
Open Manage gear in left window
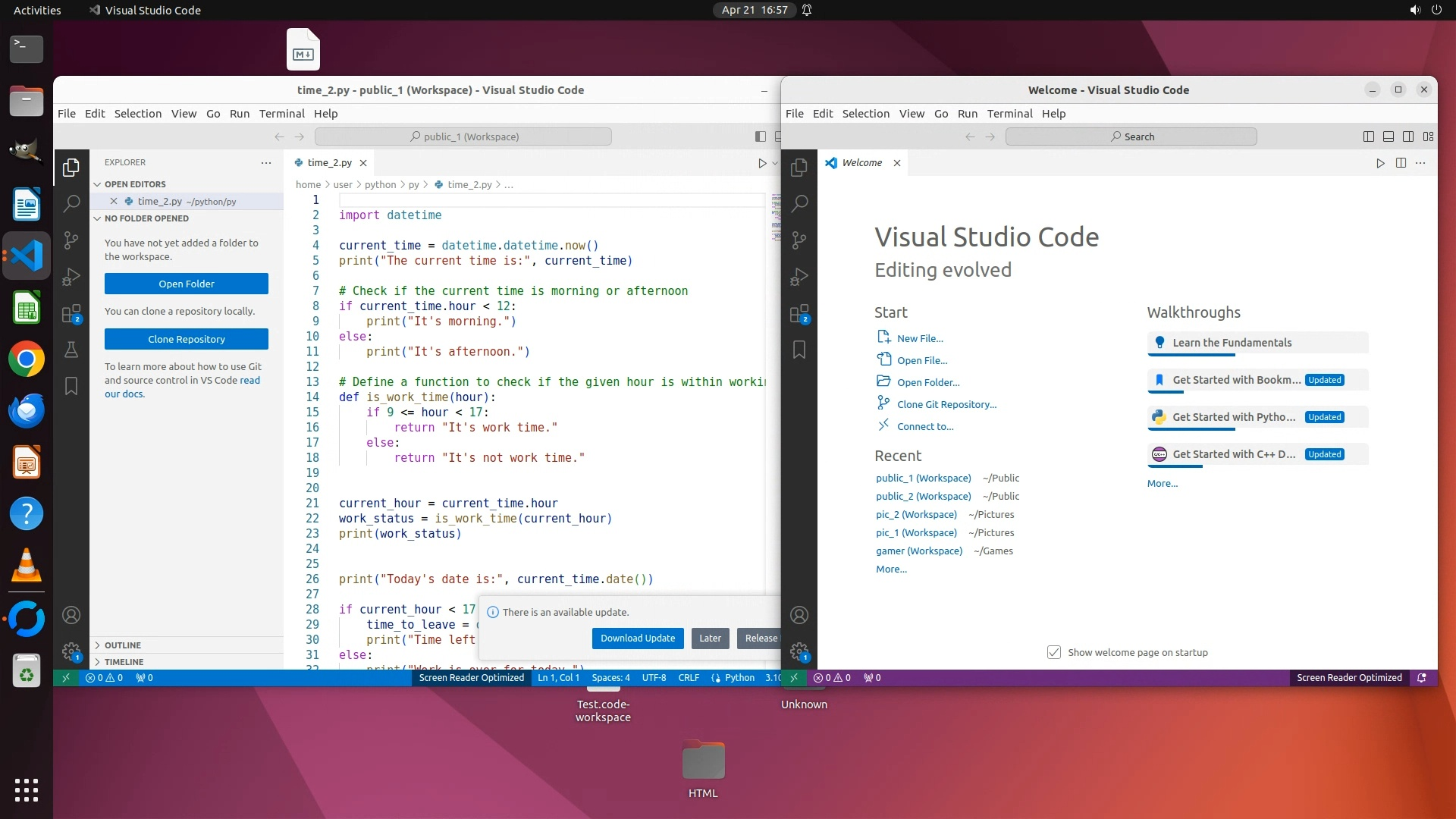click(71, 651)
